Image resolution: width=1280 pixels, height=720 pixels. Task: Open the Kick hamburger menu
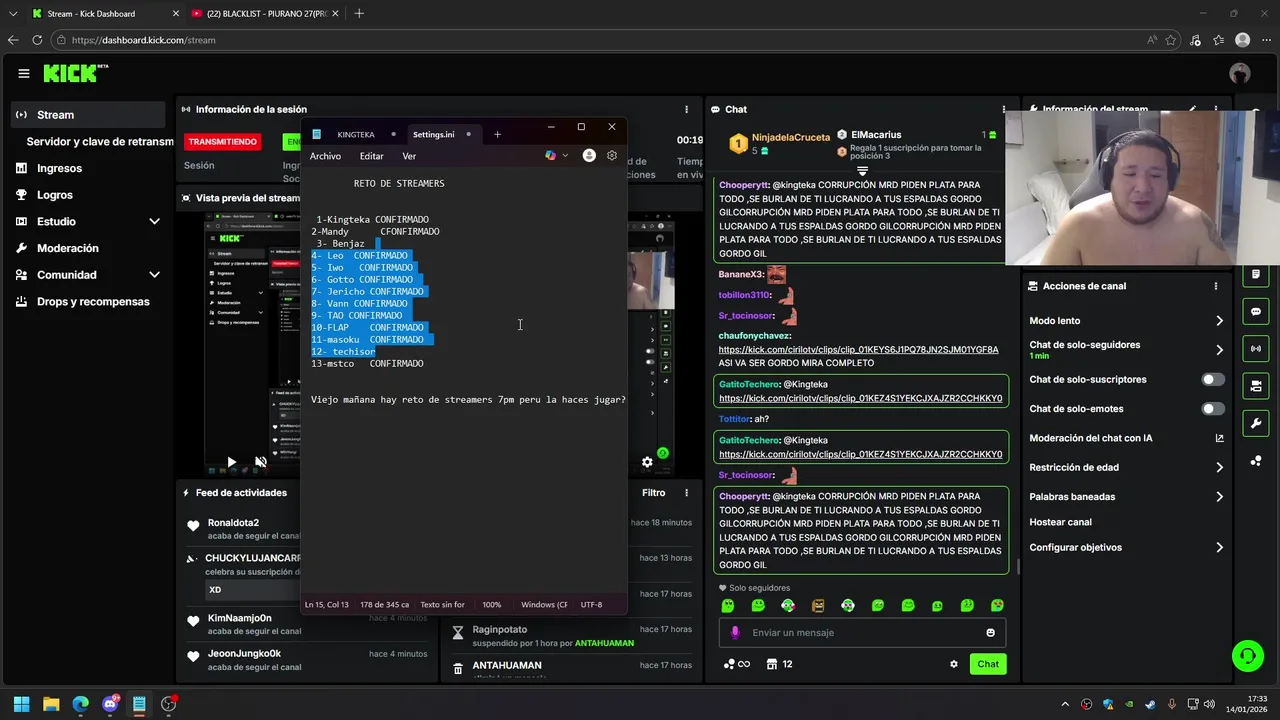pos(23,73)
